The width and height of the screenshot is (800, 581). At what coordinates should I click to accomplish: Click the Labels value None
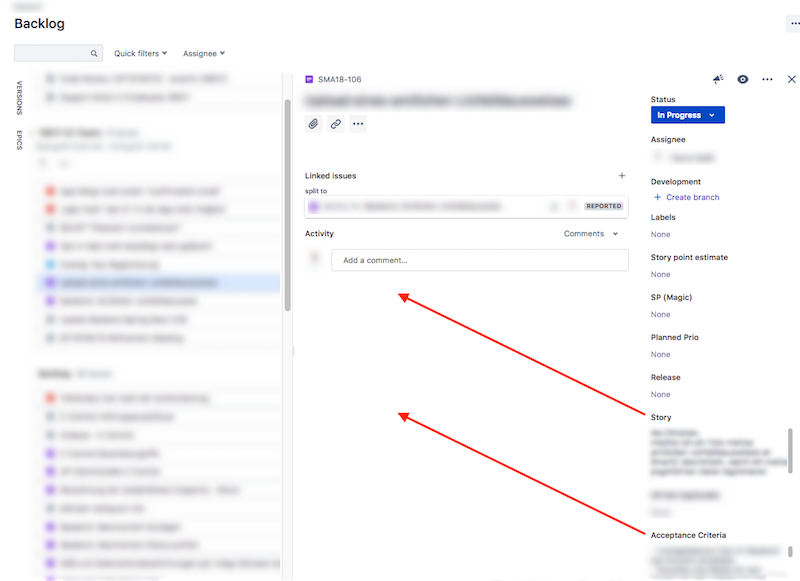660,235
